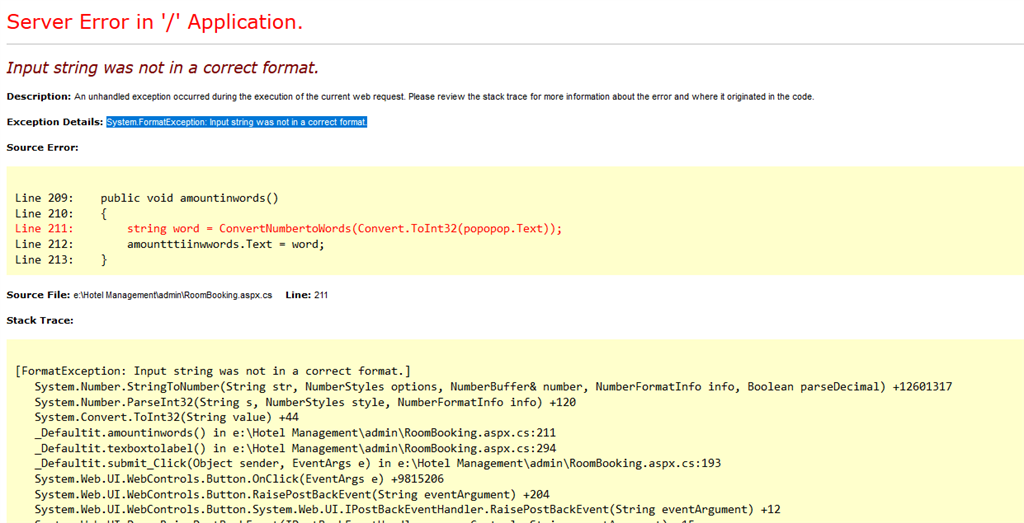
Task: Click the '[FormatException: Input string...' stack trace line
Action: point(212,371)
